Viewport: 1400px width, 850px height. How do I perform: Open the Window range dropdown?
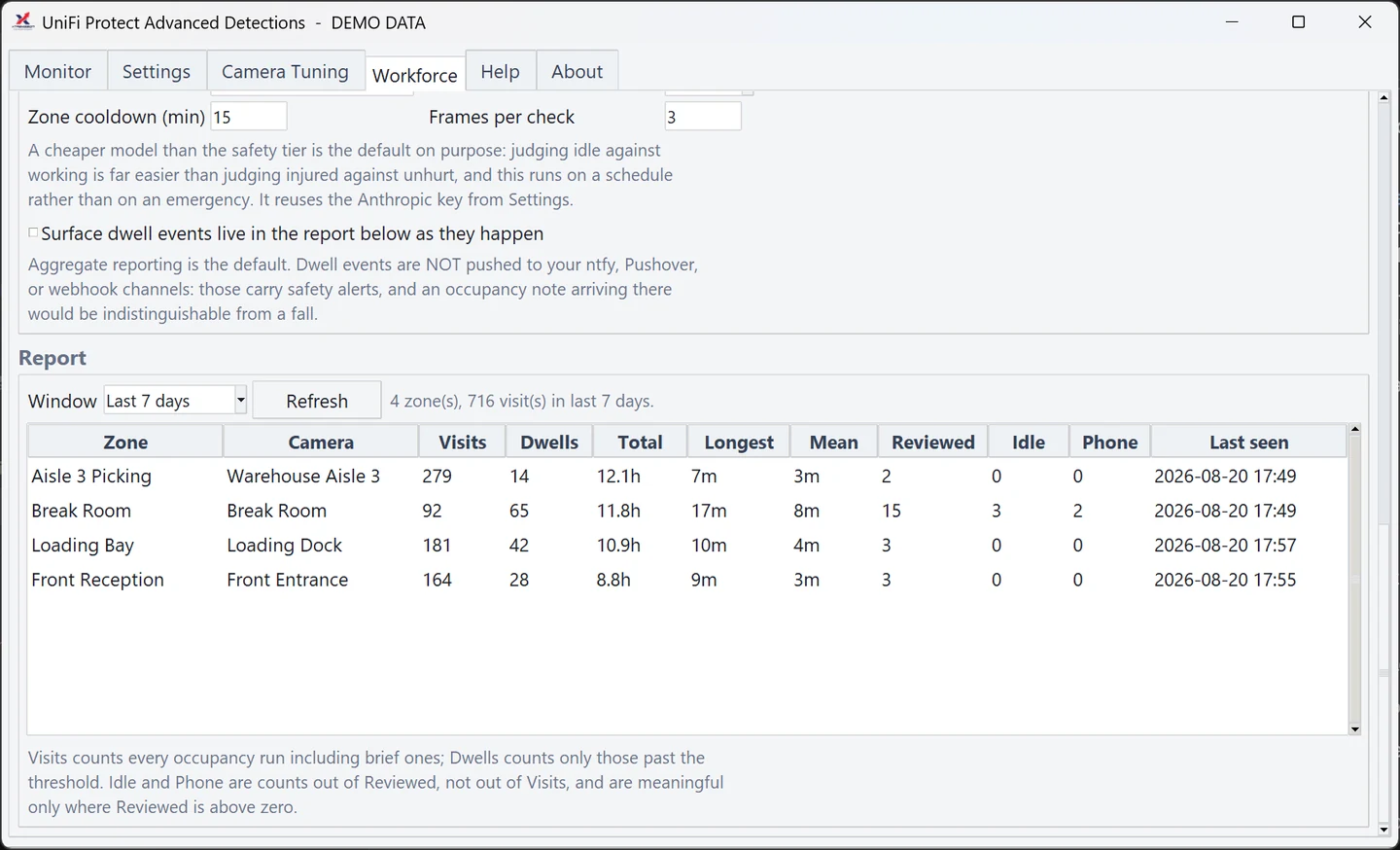pyautogui.click(x=176, y=401)
